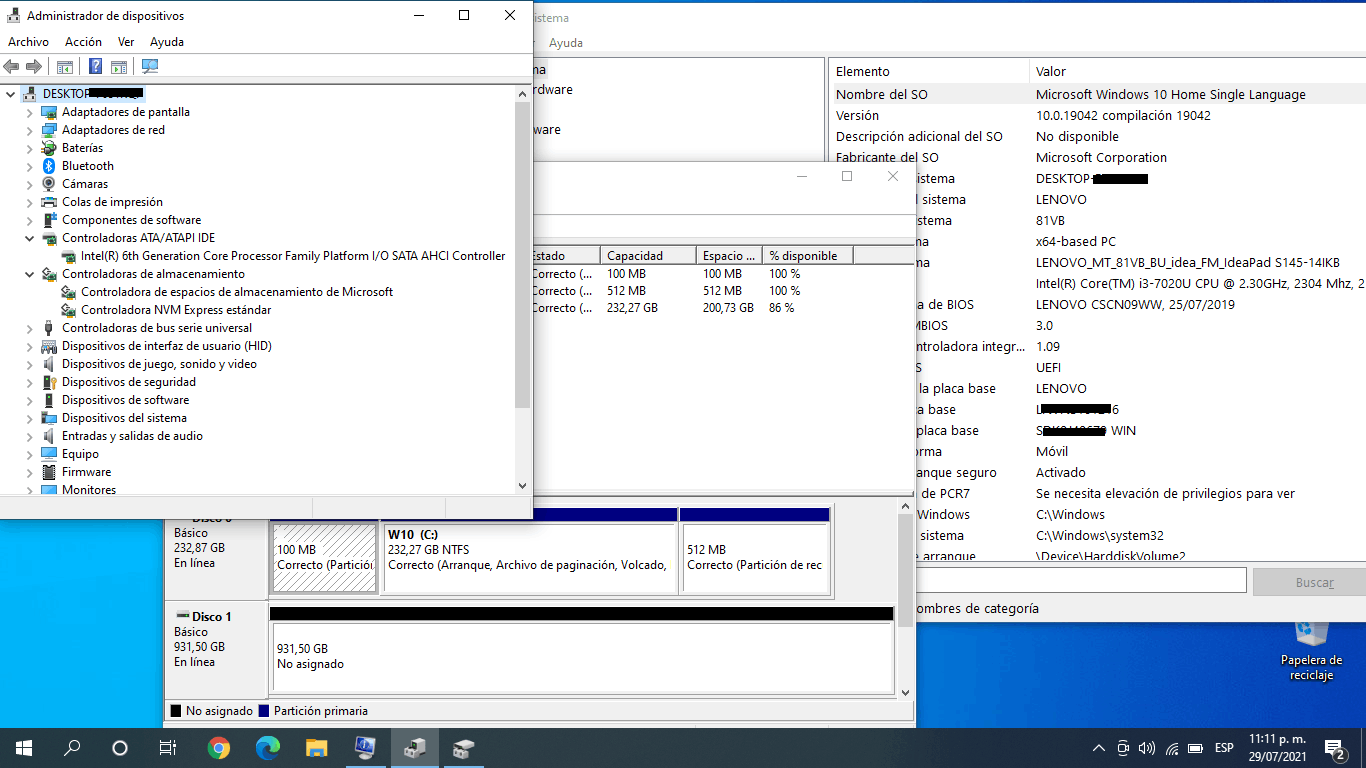
Task: Click the Device Manager taskbar icon
Action: pyautogui.click(x=414, y=747)
